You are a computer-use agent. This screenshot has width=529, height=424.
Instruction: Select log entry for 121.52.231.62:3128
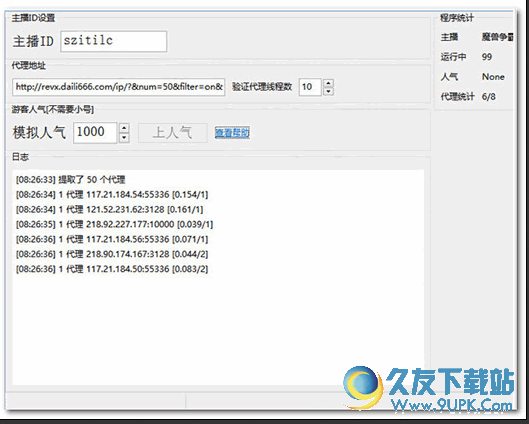click(x=110, y=209)
